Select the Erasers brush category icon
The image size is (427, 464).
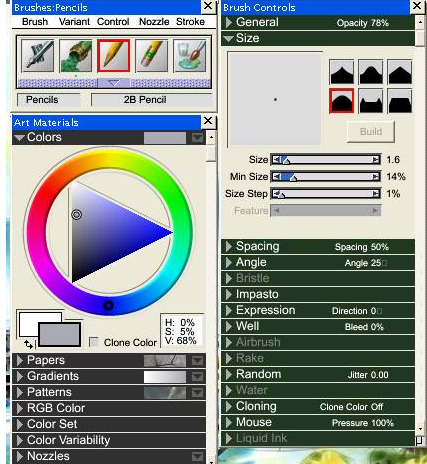152,56
